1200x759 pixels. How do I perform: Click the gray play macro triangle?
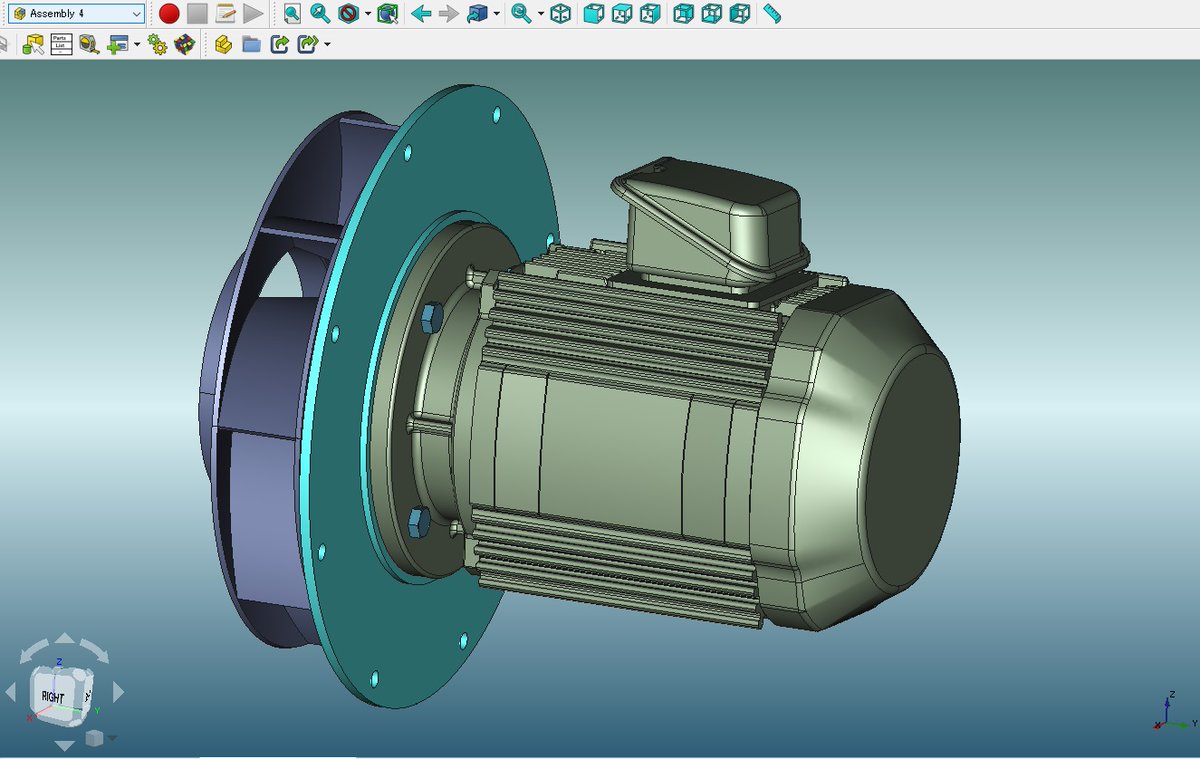(253, 14)
